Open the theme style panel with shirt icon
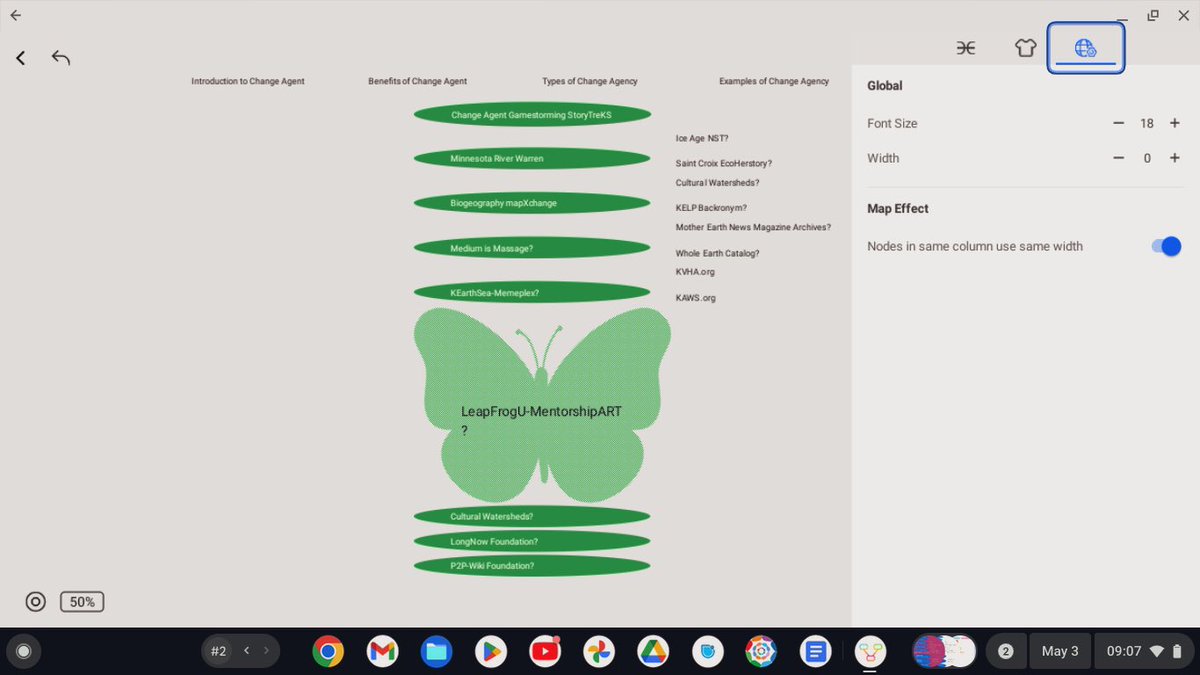The height and width of the screenshot is (675, 1200). [1026, 47]
